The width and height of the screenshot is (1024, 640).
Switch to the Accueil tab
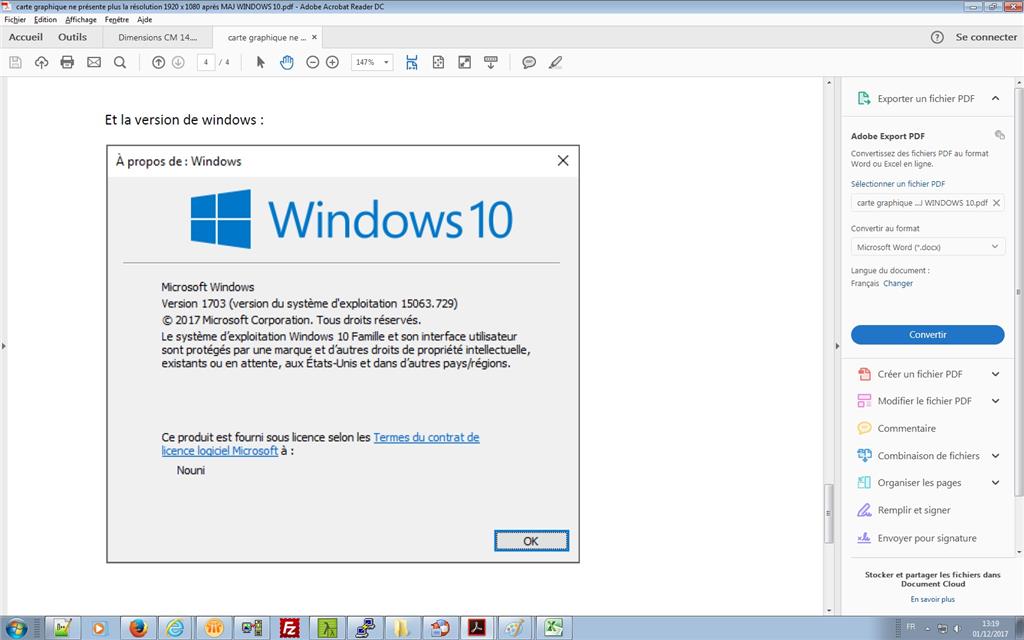pos(26,37)
